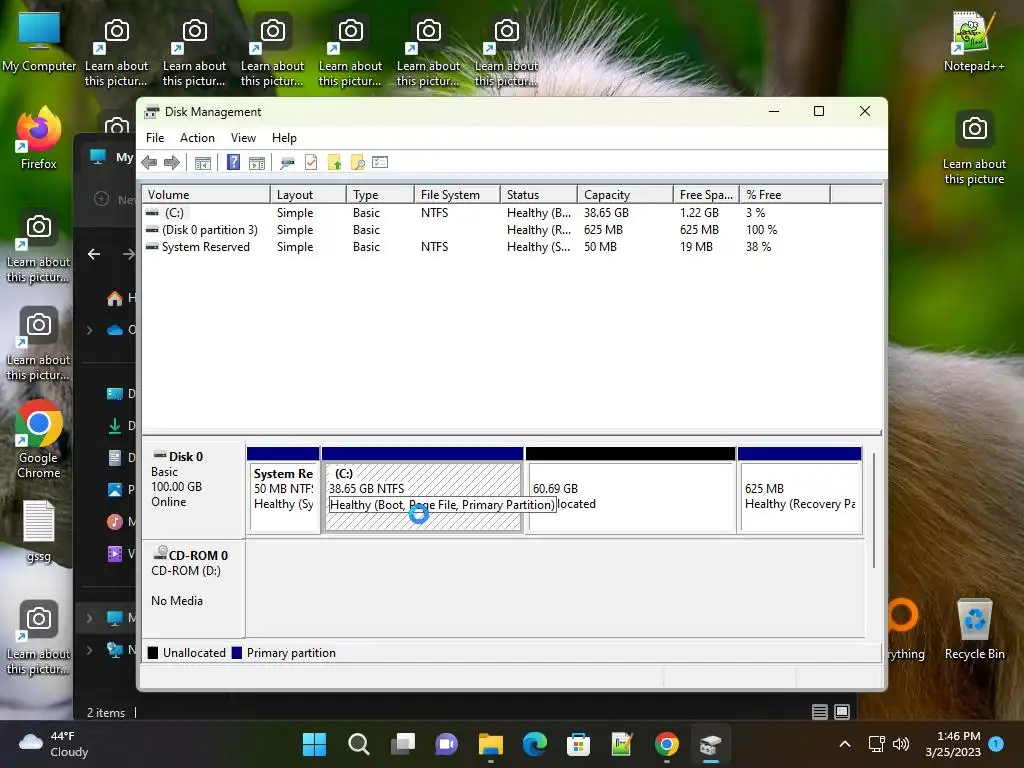Click the yellow sheet with green arrow icon
Screen dimensions: 1024x768
[x=334, y=163]
